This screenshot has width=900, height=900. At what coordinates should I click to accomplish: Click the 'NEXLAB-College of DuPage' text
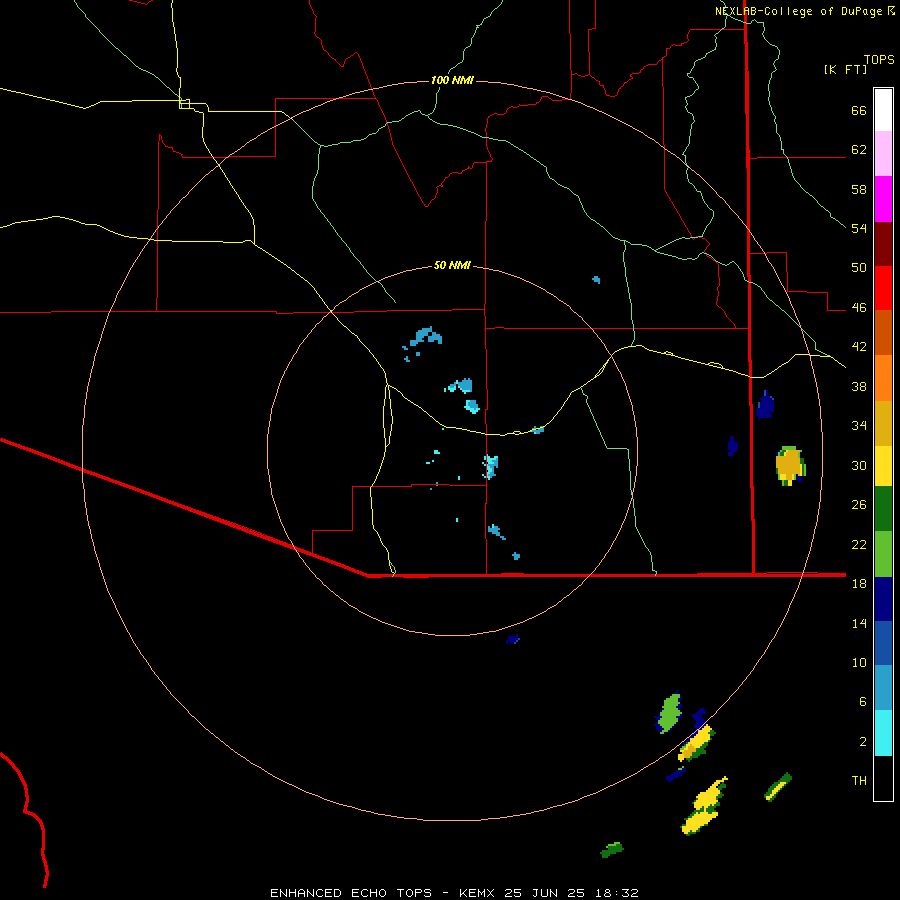(798, 11)
